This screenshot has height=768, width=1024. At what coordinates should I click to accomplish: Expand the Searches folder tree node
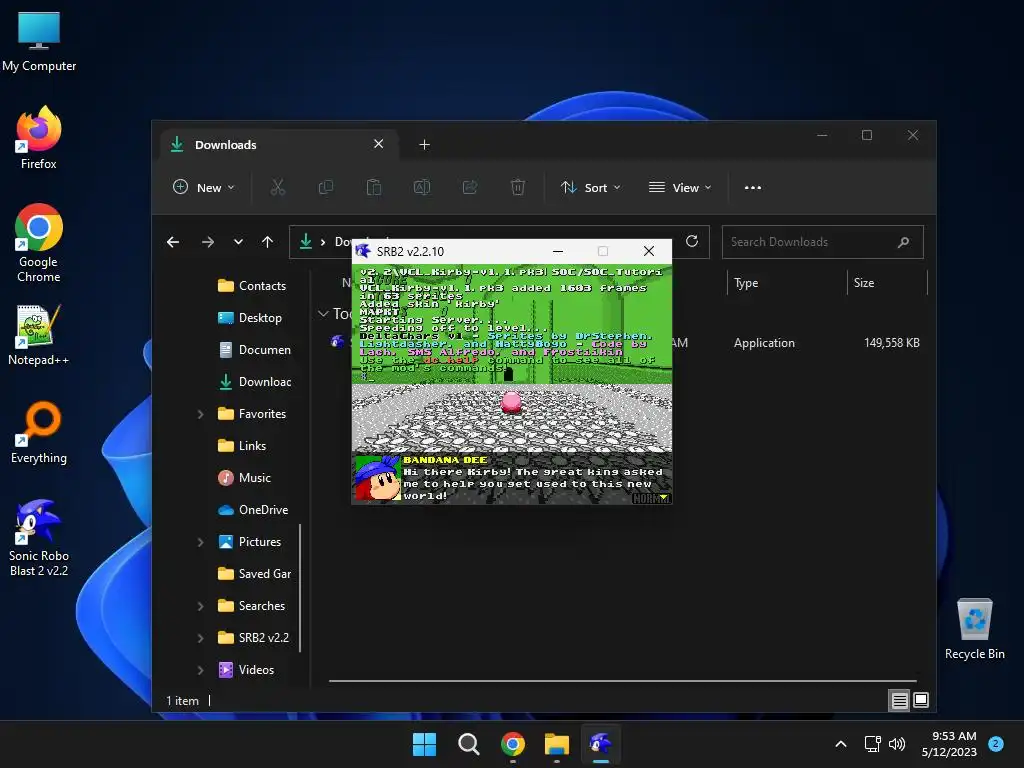click(x=200, y=606)
